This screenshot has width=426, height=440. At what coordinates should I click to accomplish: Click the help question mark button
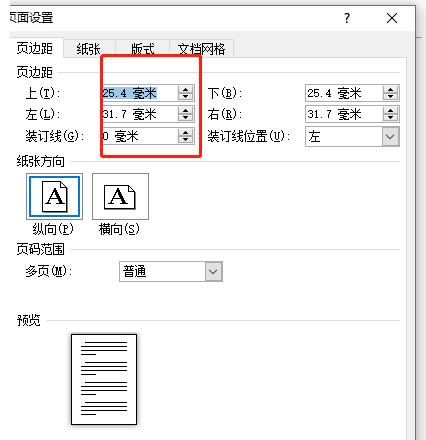347,18
